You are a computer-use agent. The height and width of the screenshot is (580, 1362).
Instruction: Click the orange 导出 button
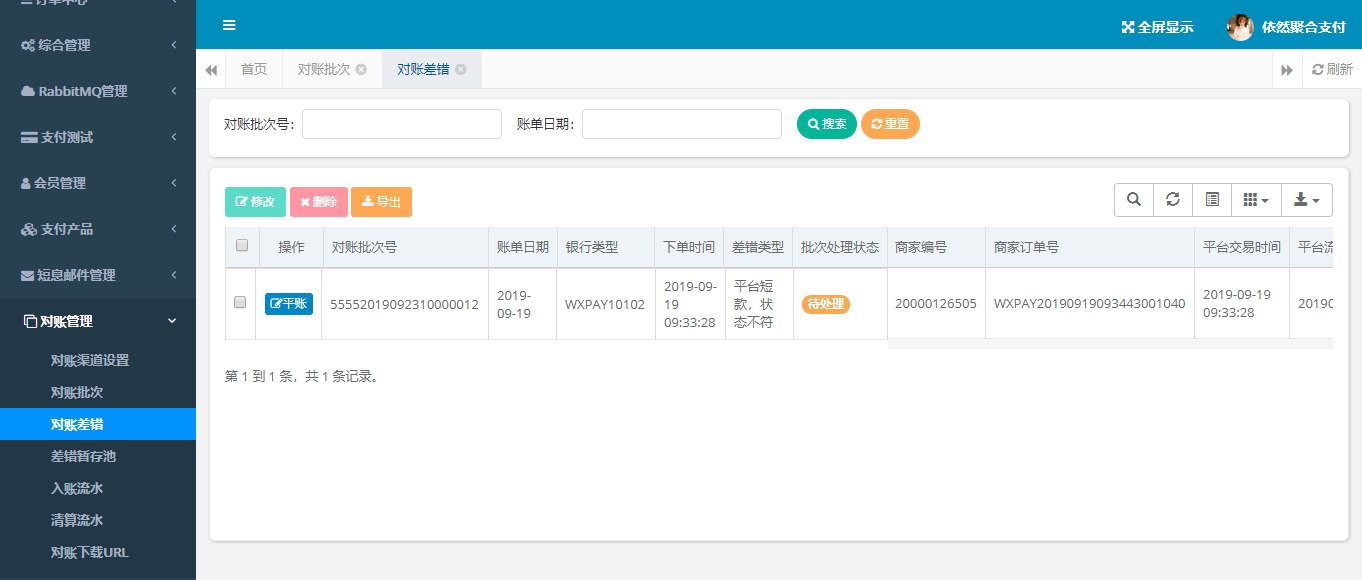382,202
